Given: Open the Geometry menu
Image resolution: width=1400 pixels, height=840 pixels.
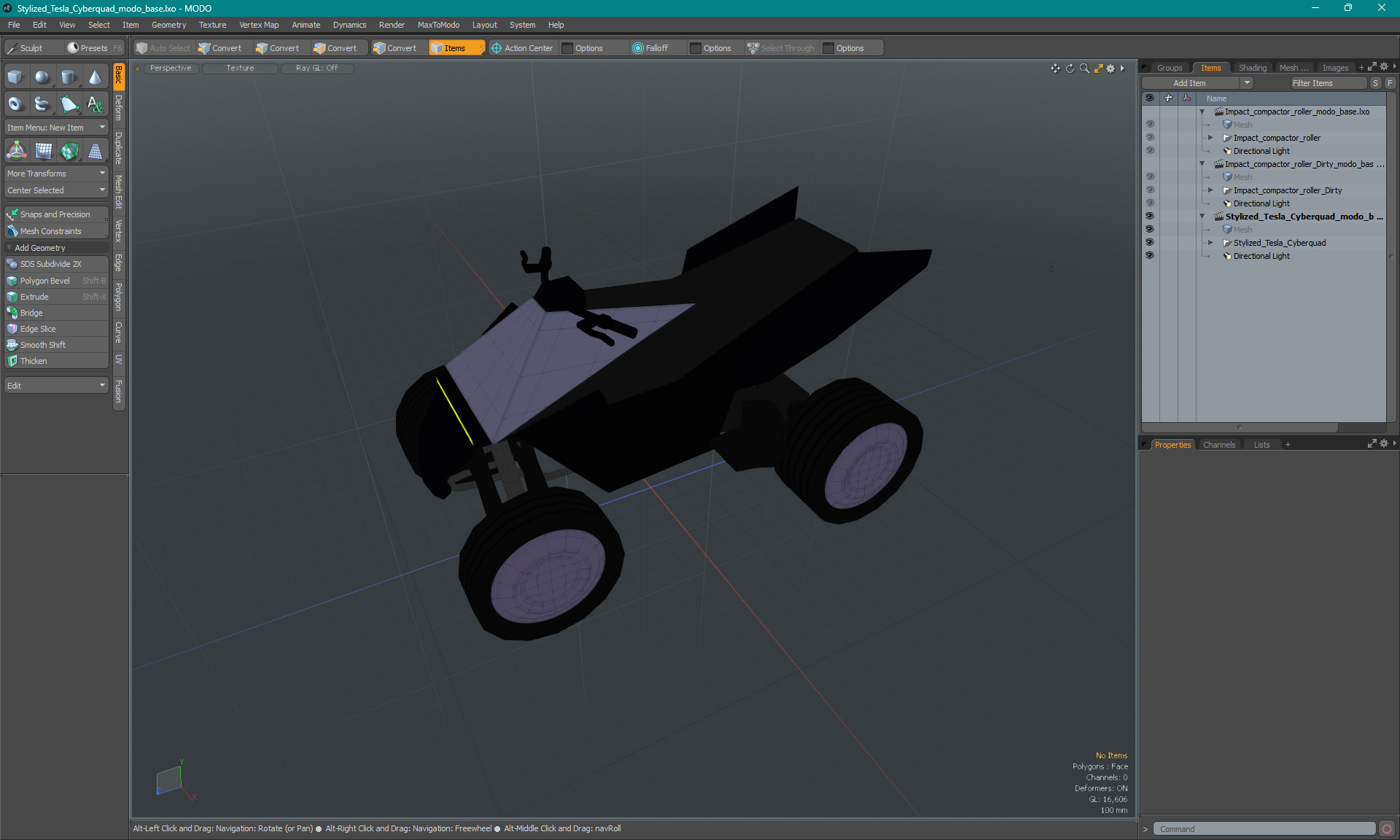Looking at the screenshot, I should coord(168,25).
